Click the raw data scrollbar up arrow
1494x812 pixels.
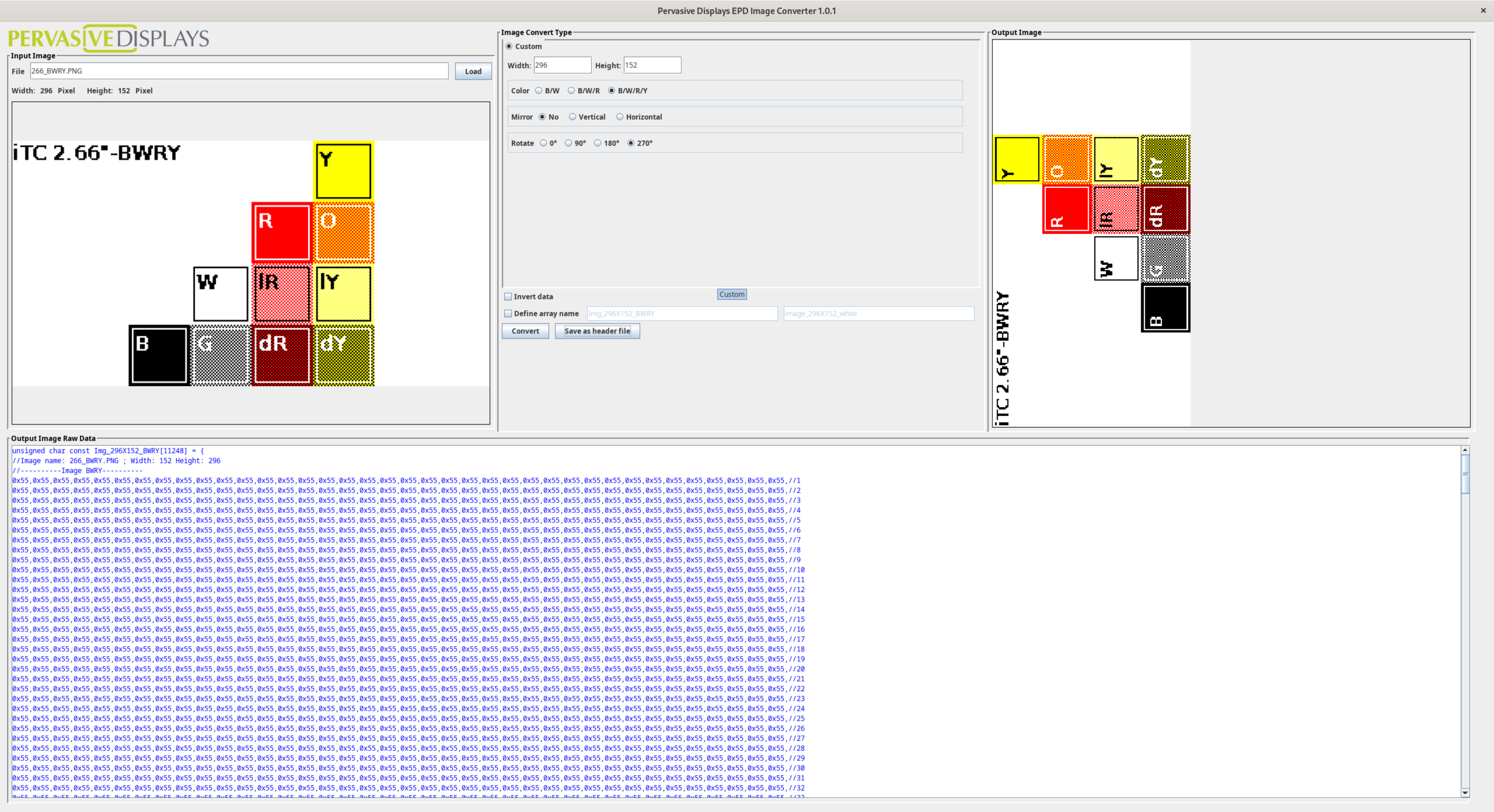coord(1465,450)
